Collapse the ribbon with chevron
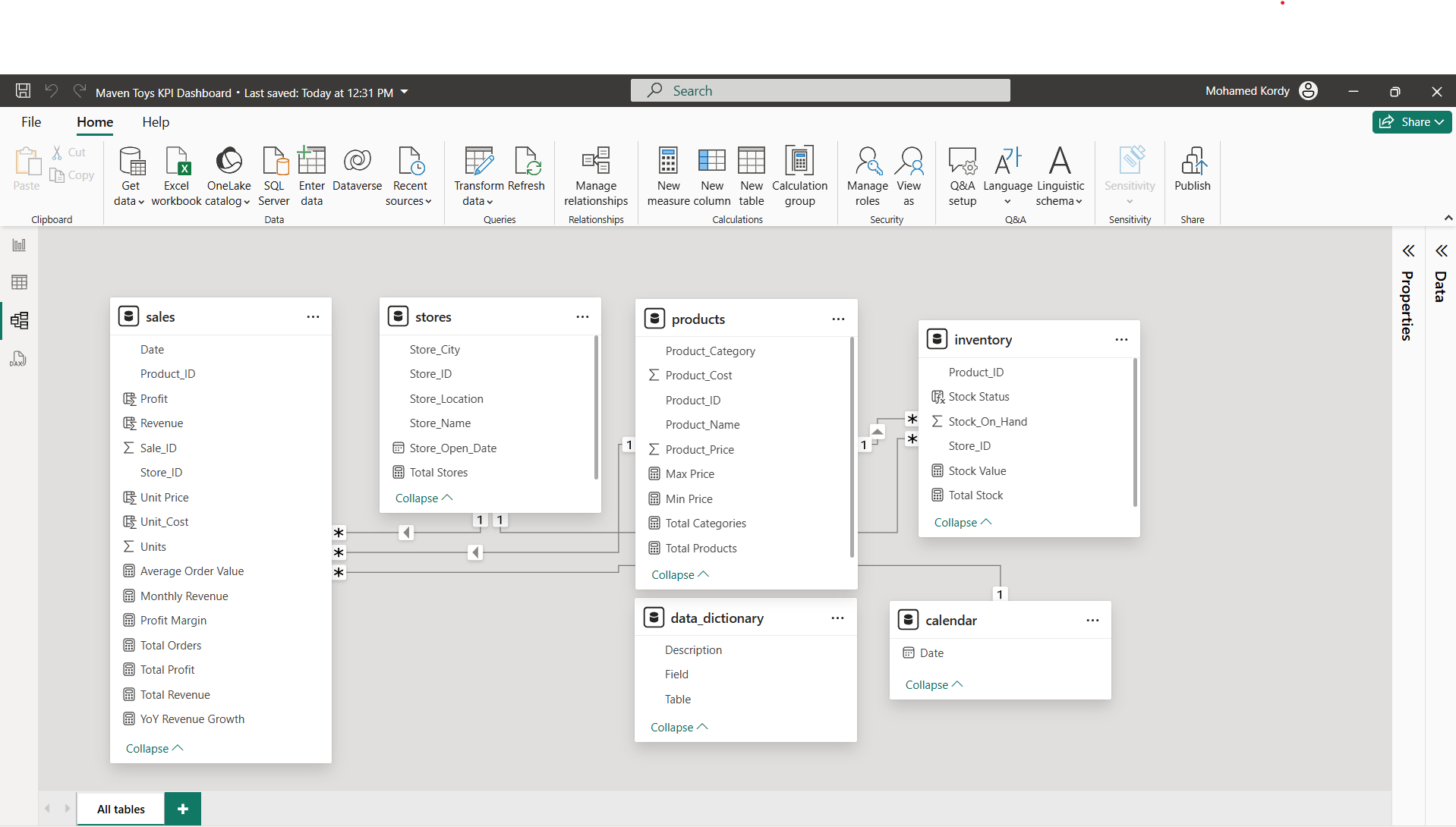 click(x=1448, y=219)
